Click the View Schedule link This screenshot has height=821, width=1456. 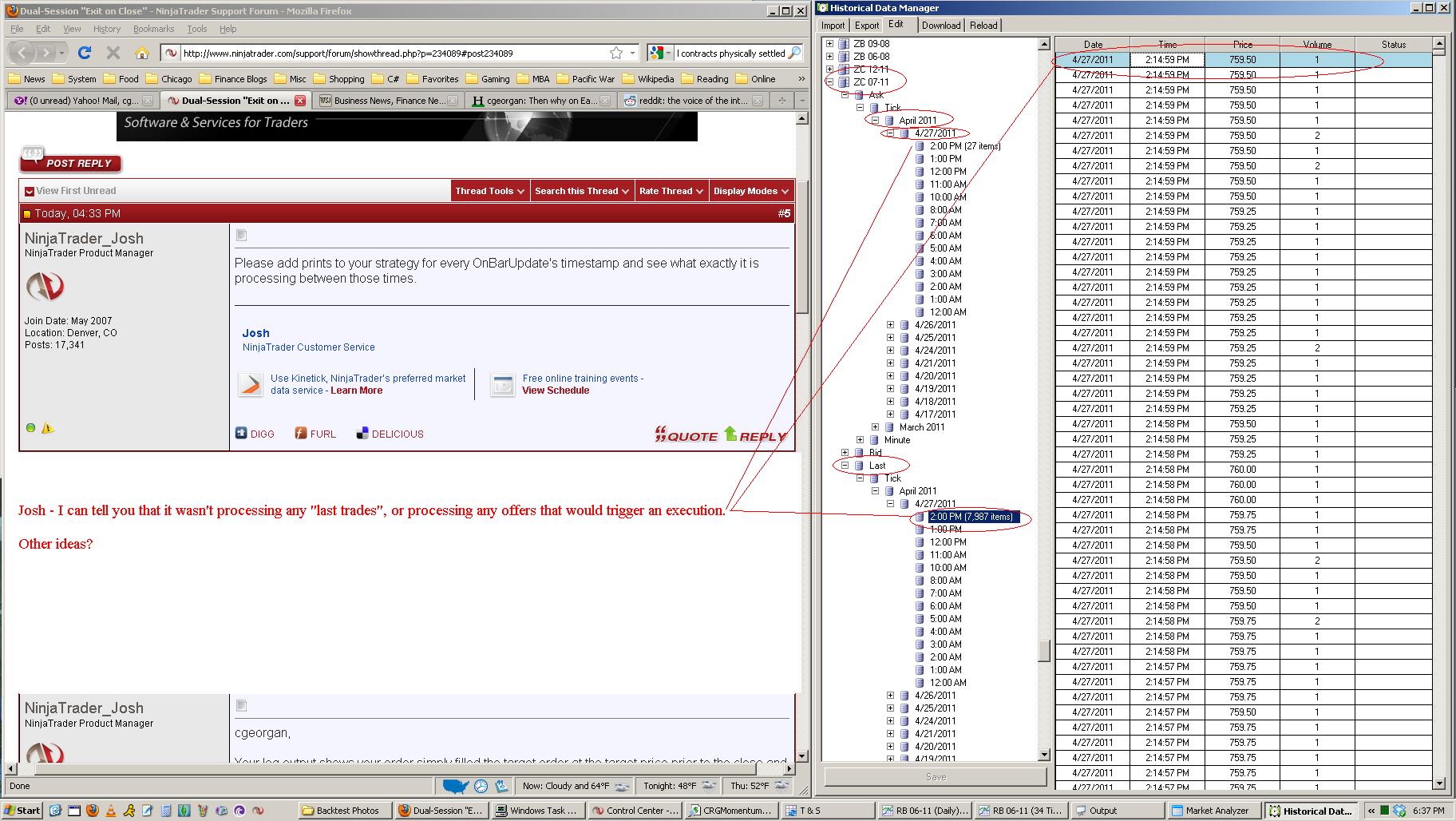coord(556,391)
